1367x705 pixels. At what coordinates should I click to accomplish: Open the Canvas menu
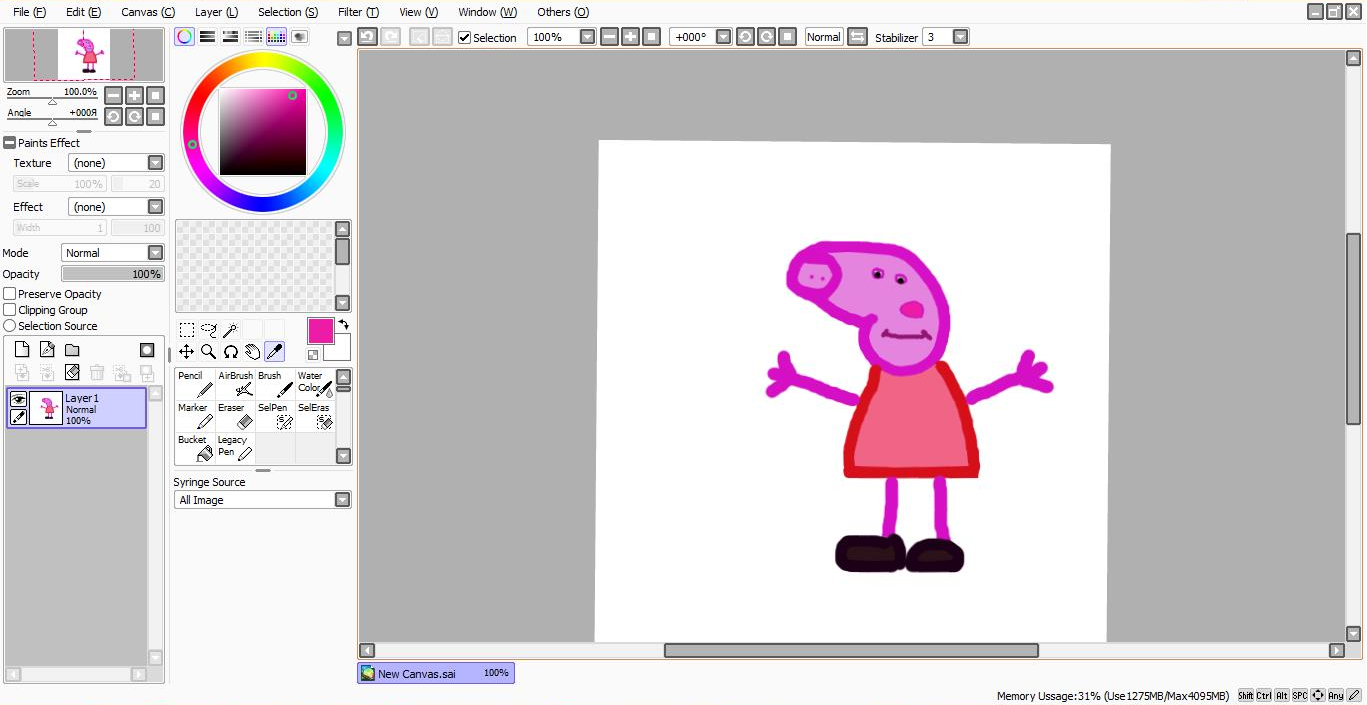coord(148,12)
